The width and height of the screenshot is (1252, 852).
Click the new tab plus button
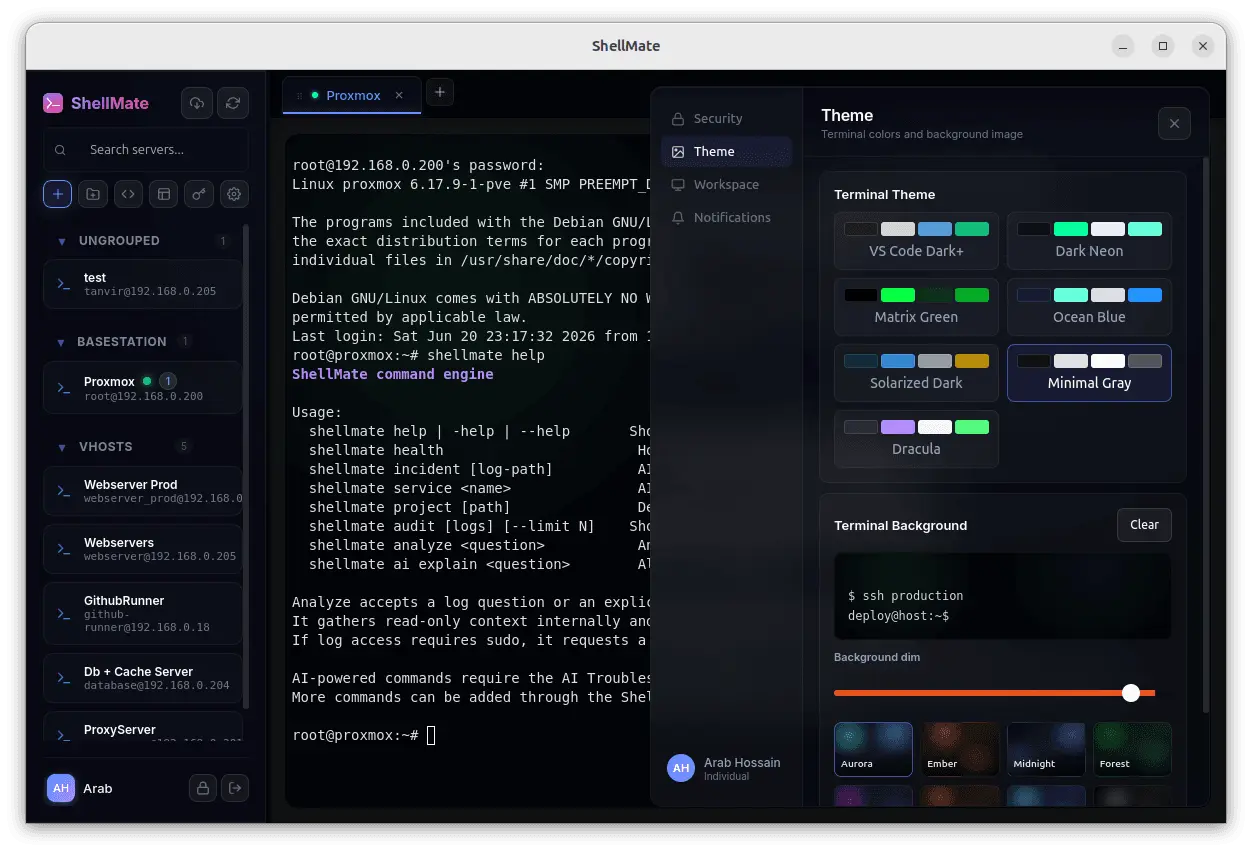(440, 93)
